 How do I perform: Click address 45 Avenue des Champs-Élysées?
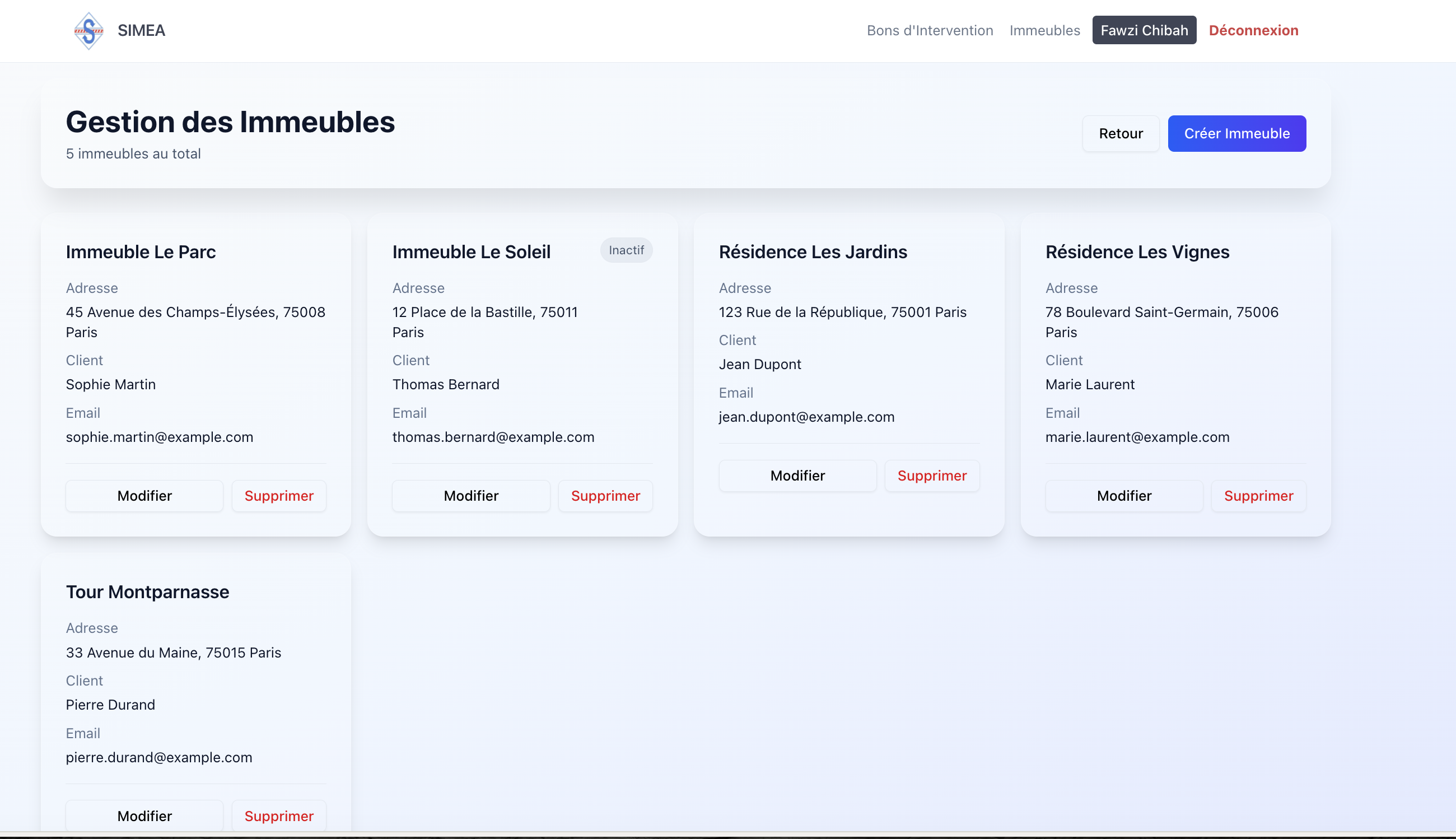(x=195, y=322)
